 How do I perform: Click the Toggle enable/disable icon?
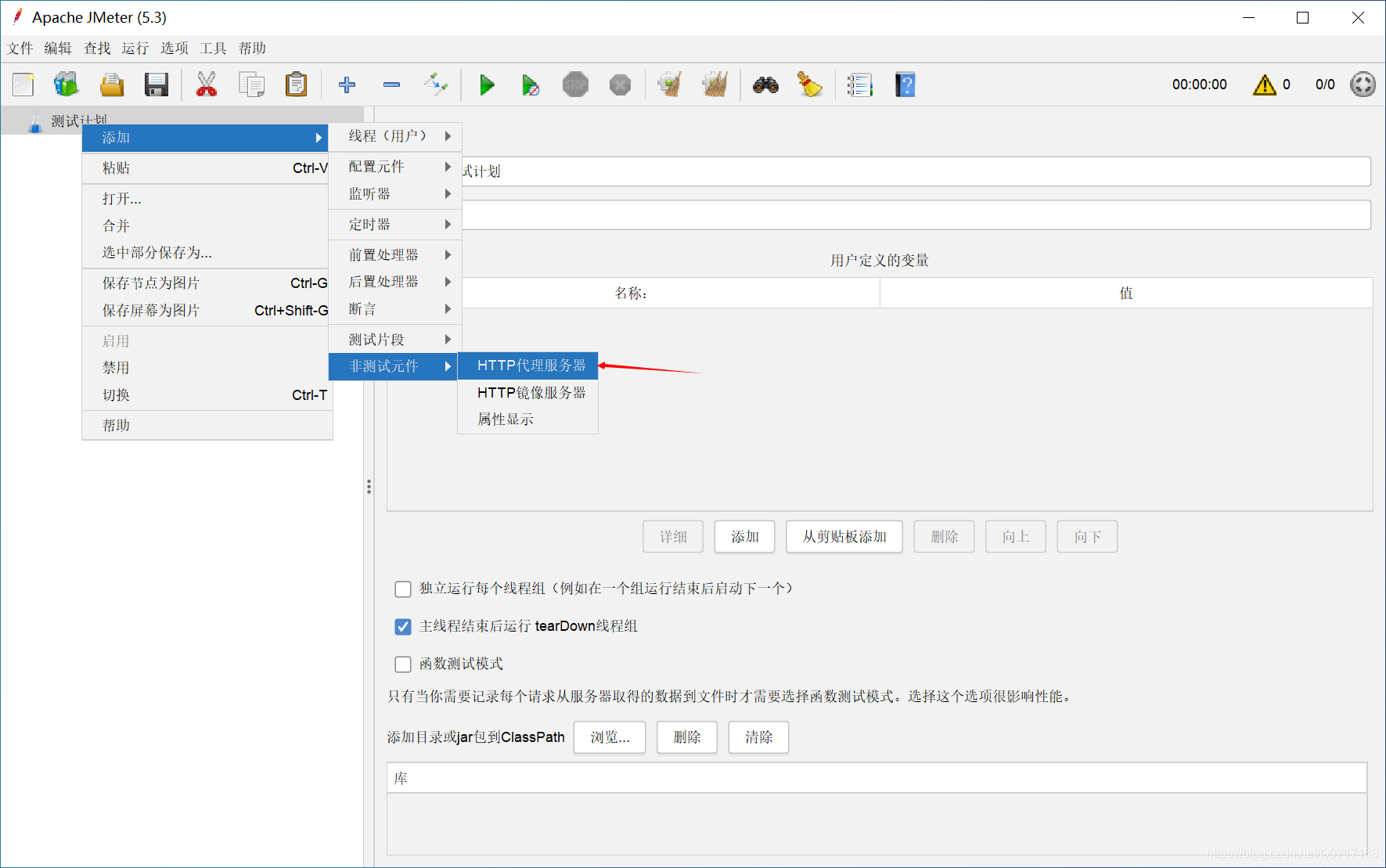point(436,85)
